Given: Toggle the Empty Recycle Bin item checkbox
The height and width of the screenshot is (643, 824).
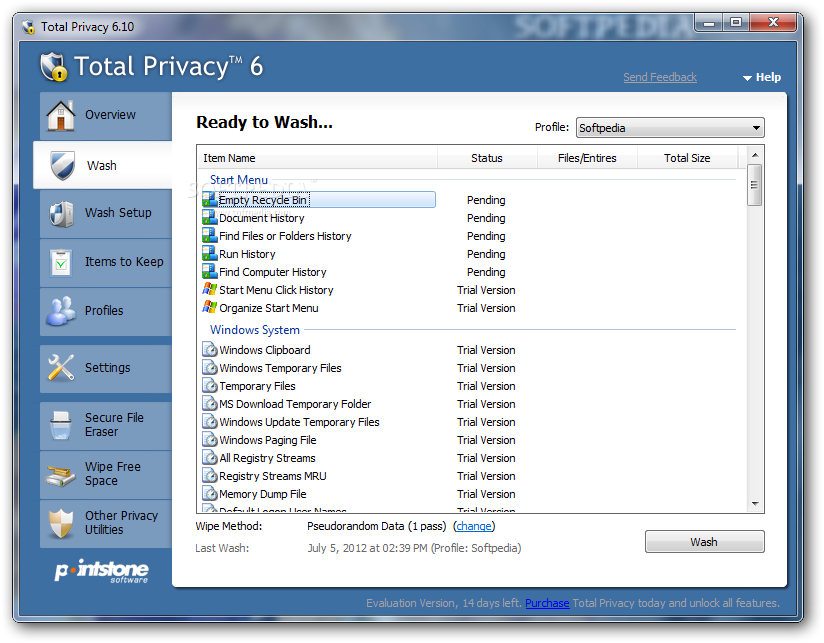Looking at the screenshot, I should (x=209, y=200).
